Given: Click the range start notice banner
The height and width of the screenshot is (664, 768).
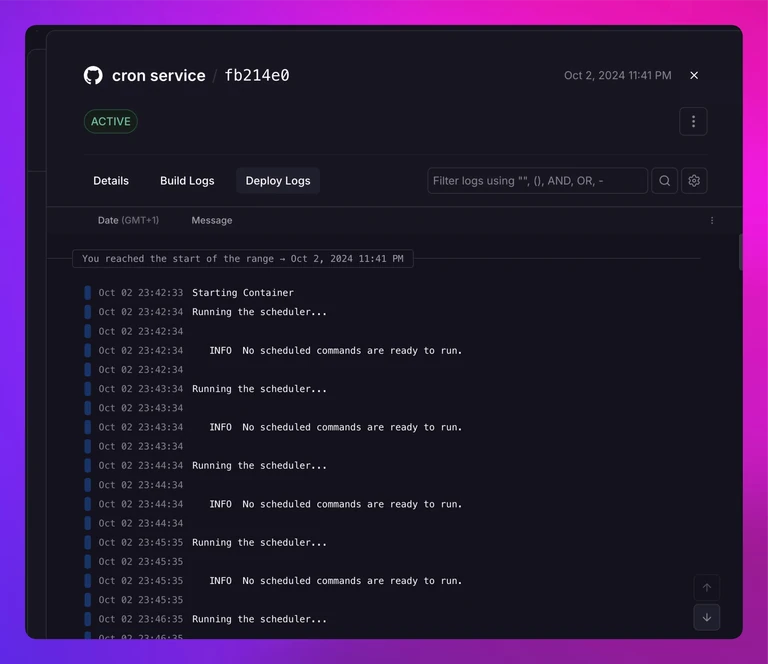Looking at the screenshot, I should tap(242, 259).
